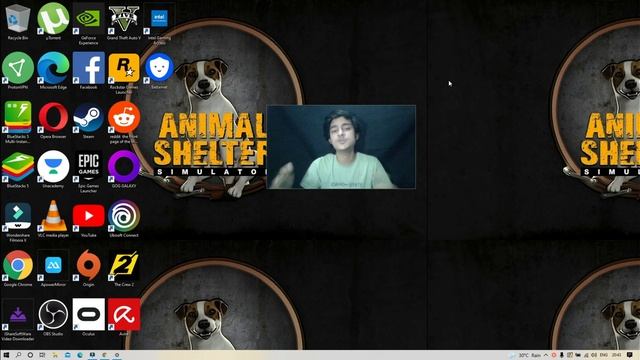Open File Explorer from the taskbar
Screen dimensions: 640x360
(55, 355)
